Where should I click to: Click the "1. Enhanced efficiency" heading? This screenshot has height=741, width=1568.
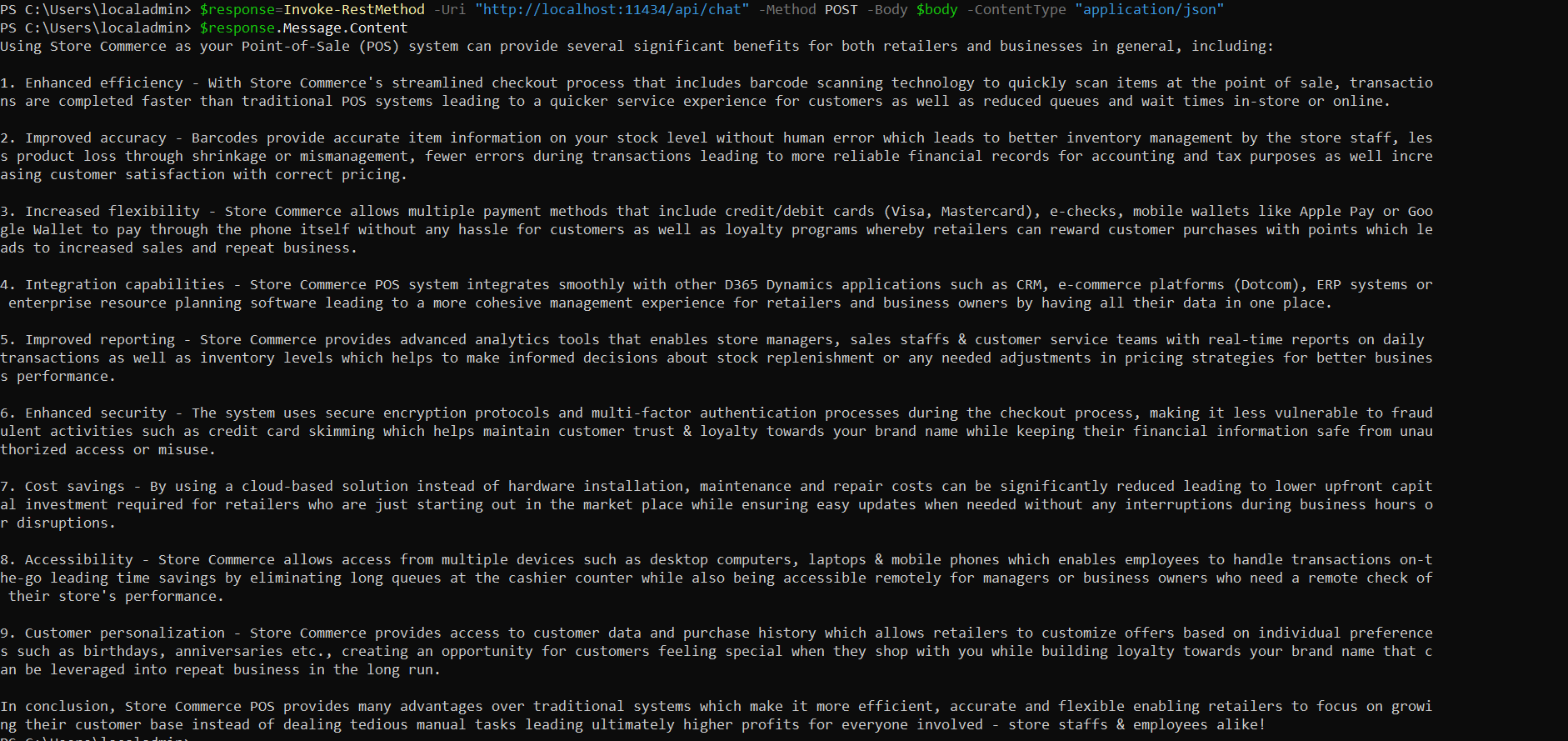coord(92,83)
